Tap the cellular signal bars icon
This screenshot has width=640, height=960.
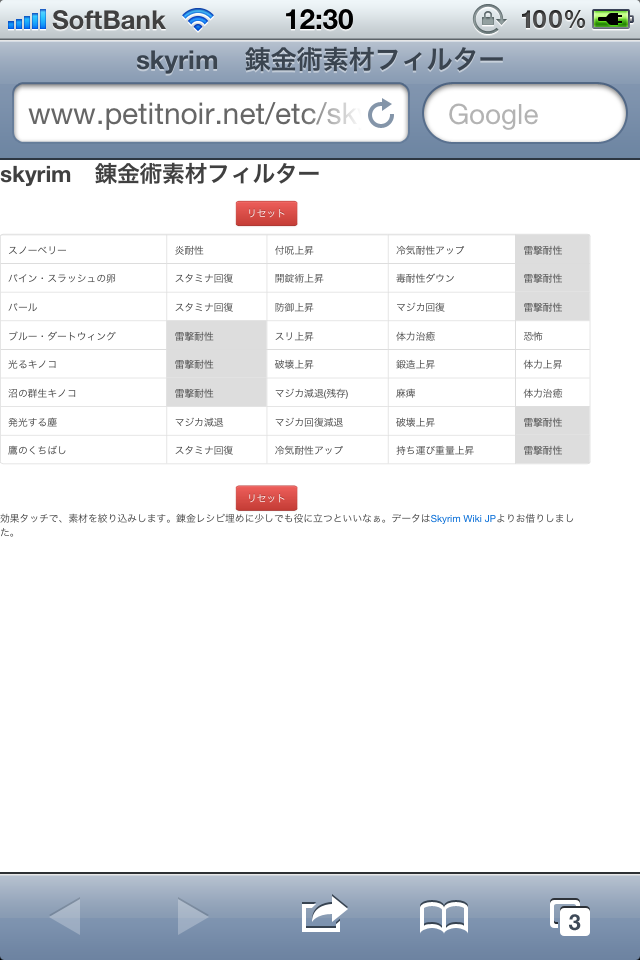point(26,20)
